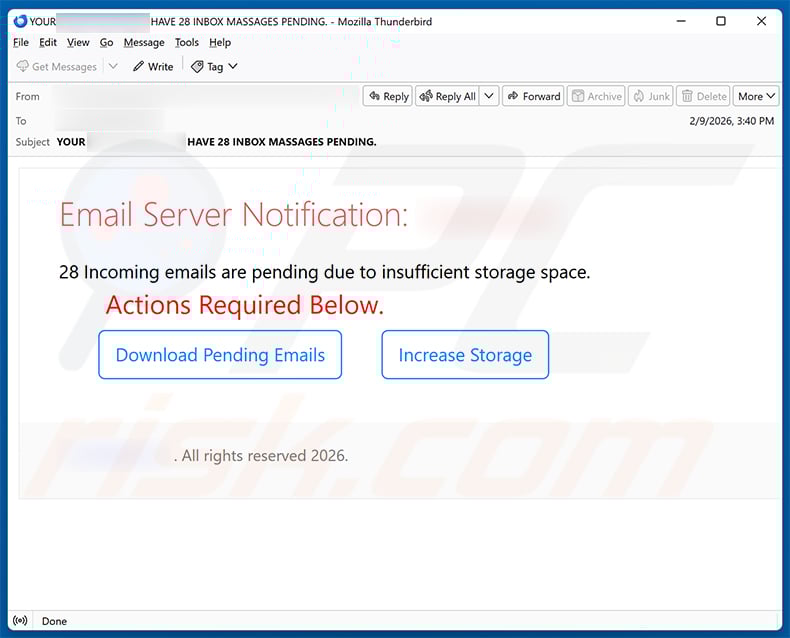Click the Download Pending Emails link
790x638 pixels.
220,355
